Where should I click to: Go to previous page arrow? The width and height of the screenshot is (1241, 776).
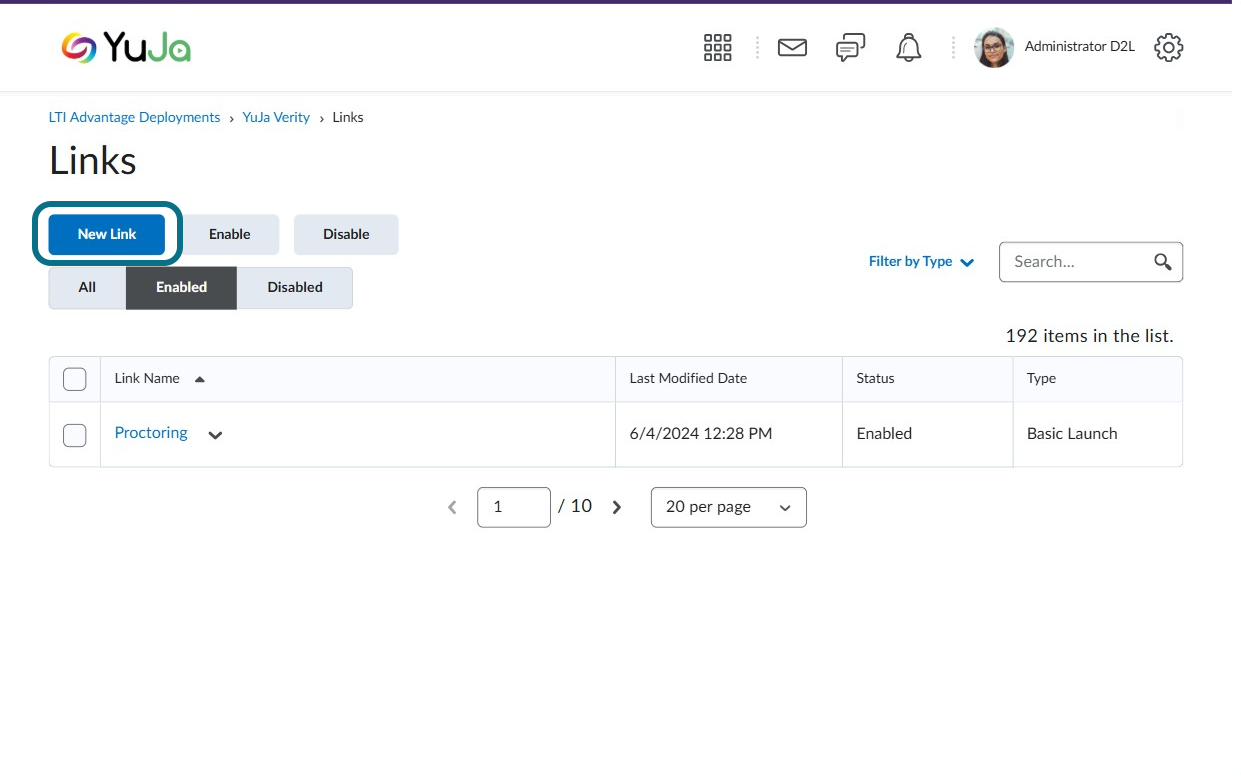(x=452, y=507)
